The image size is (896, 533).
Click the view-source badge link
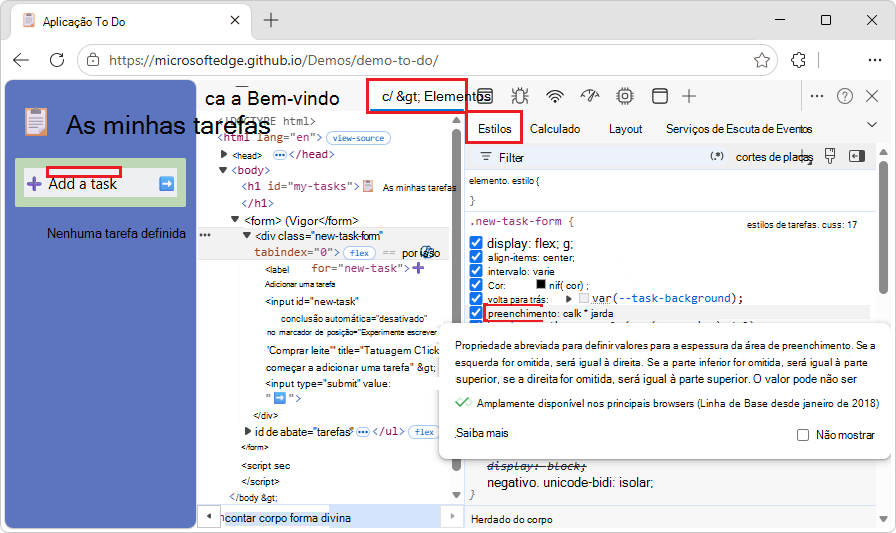[358, 138]
